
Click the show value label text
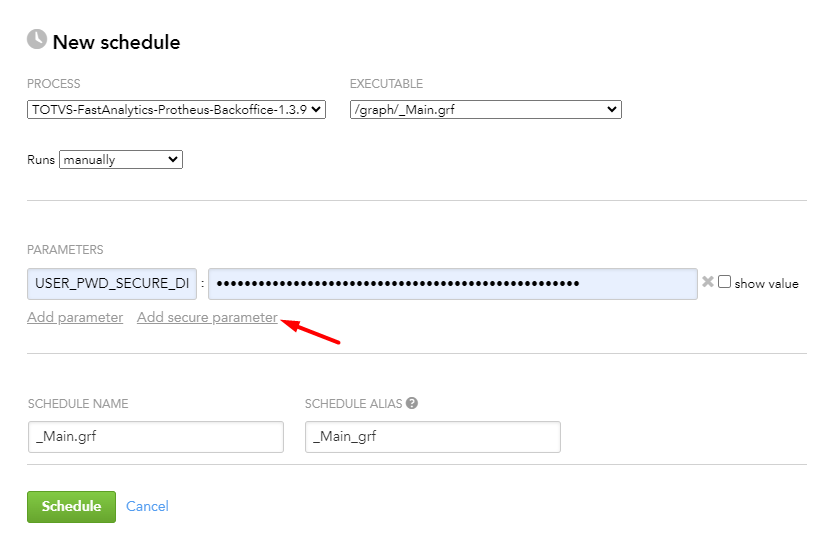pos(766,284)
